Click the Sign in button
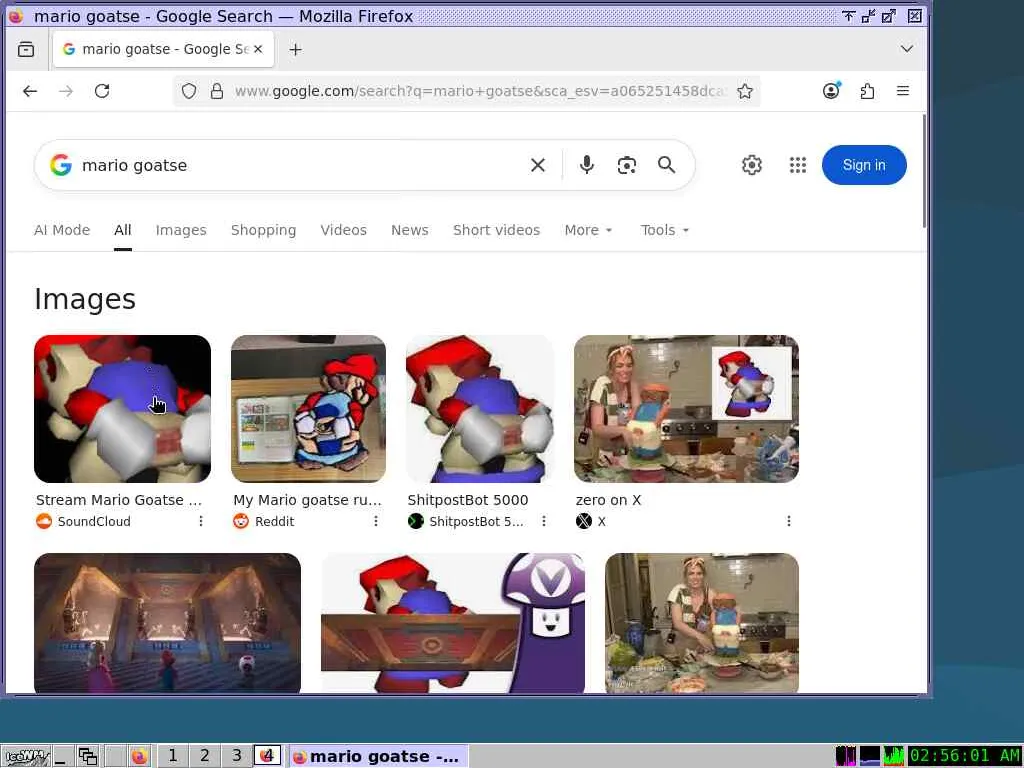The image size is (1024, 768). coord(864,165)
